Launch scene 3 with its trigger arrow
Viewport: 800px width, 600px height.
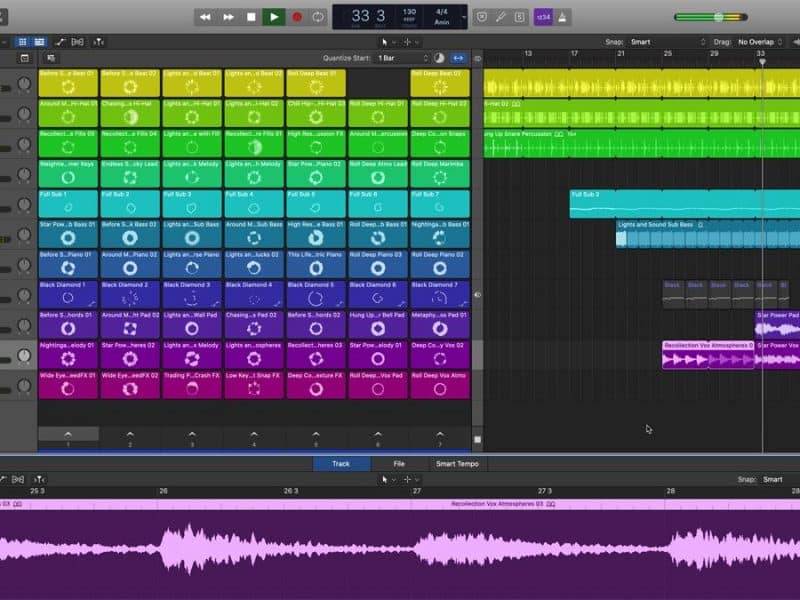point(192,434)
